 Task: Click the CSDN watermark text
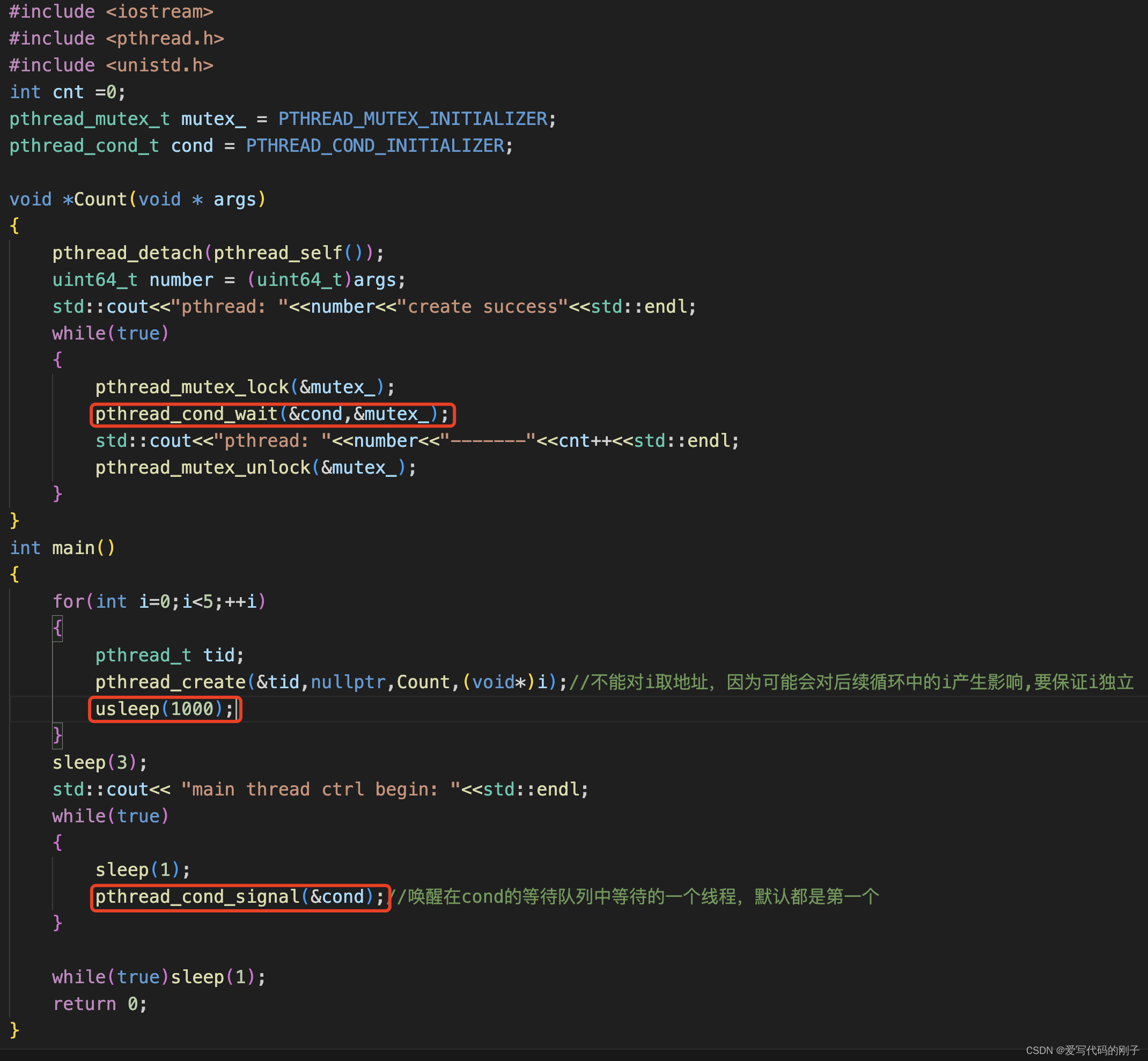(1082, 1050)
